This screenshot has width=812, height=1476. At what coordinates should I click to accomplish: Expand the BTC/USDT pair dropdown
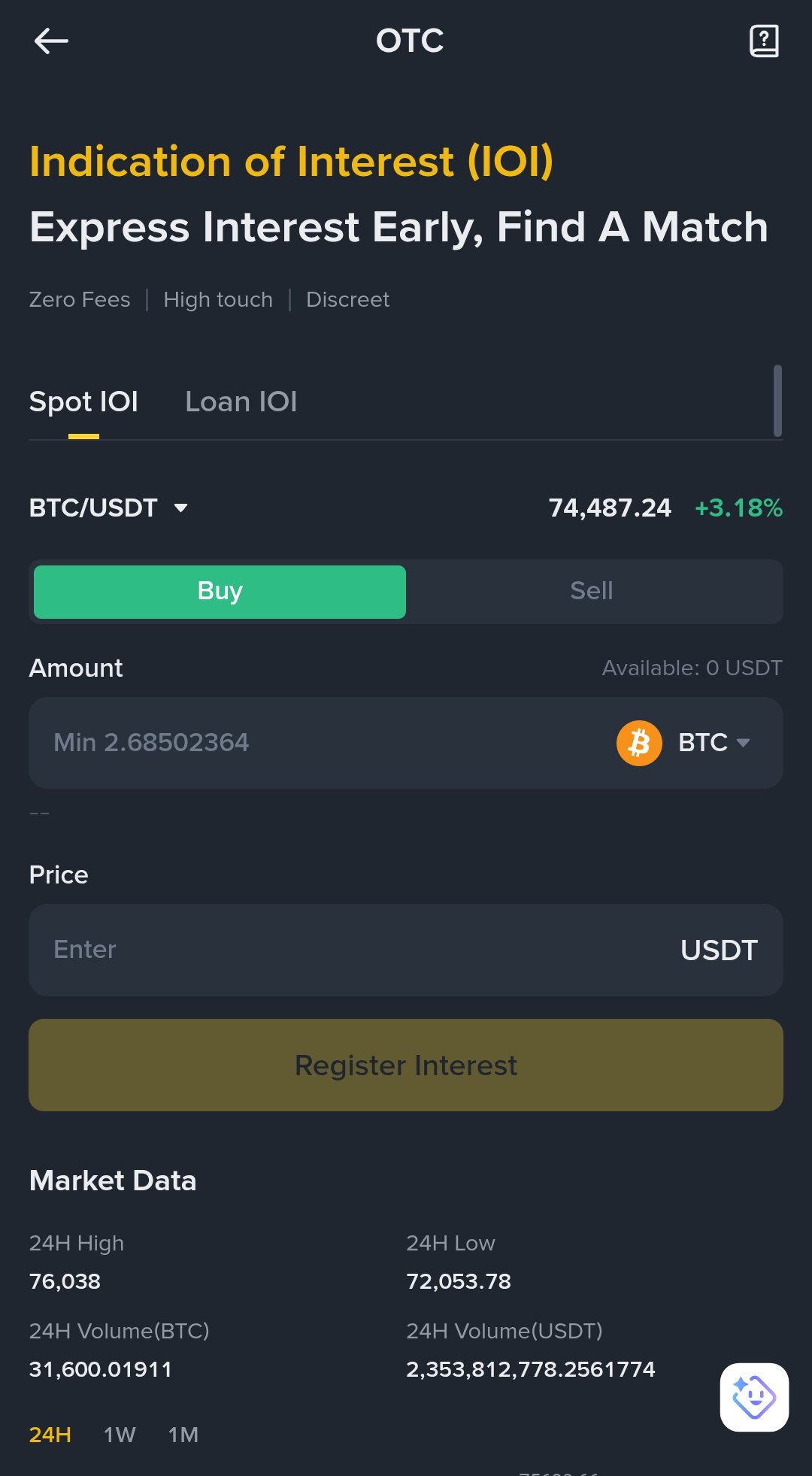click(108, 508)
